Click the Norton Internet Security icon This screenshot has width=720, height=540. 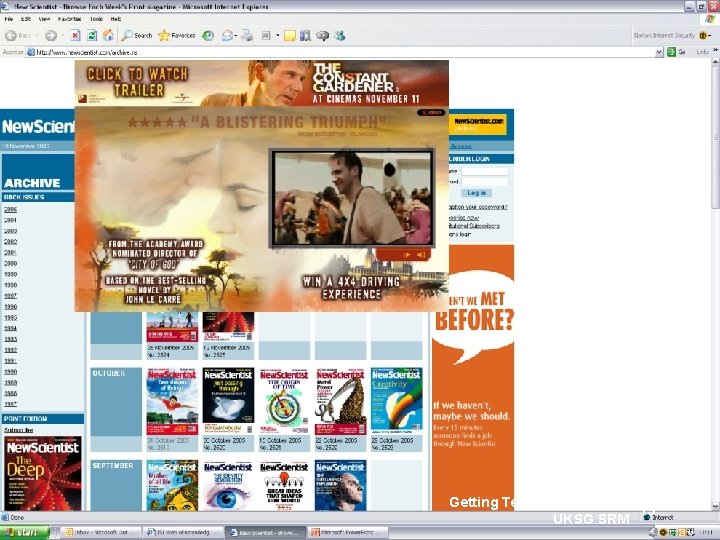click(703, 35)
